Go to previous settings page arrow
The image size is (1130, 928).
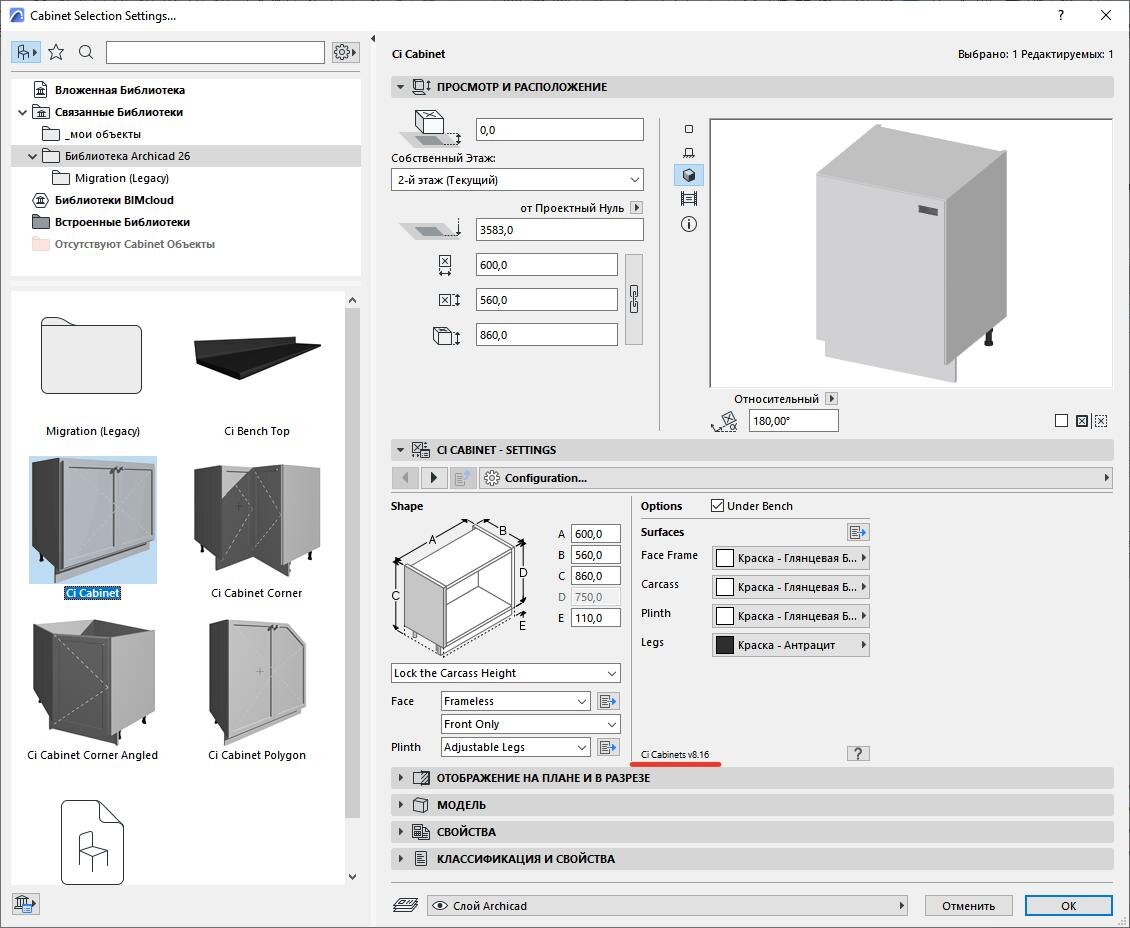(406, 478)
